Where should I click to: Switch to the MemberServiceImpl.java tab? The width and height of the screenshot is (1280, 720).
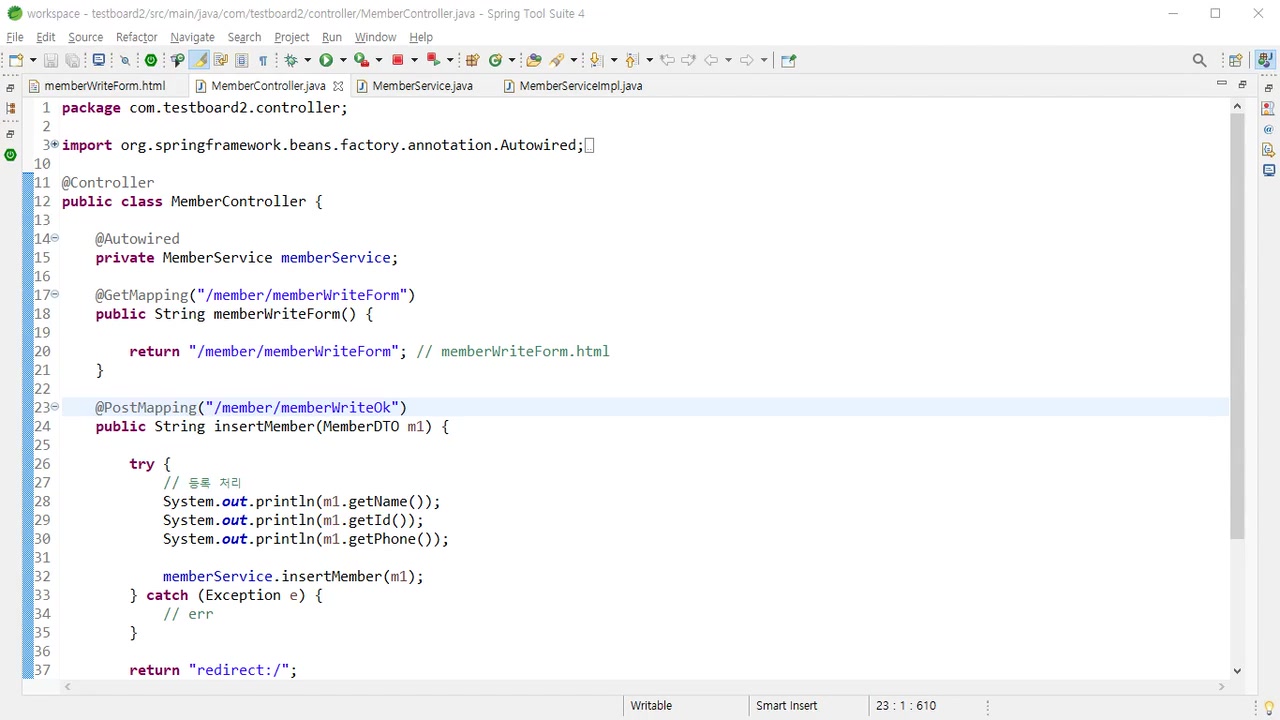pos(580,86)
